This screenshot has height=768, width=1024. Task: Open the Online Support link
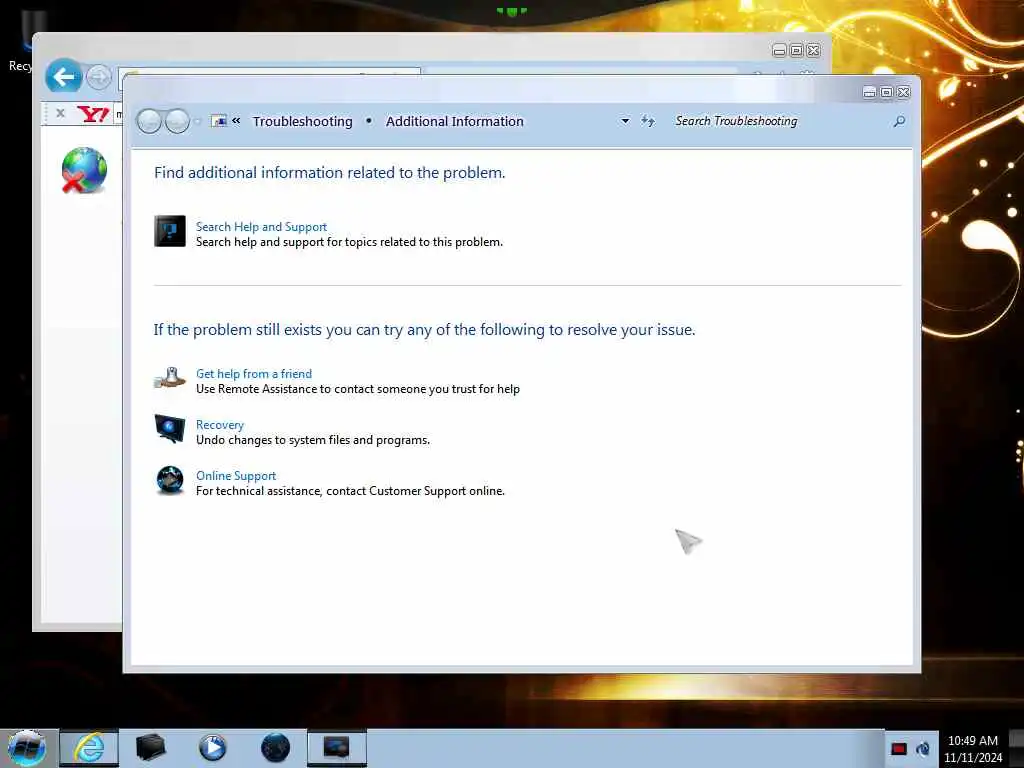(236, 475)
